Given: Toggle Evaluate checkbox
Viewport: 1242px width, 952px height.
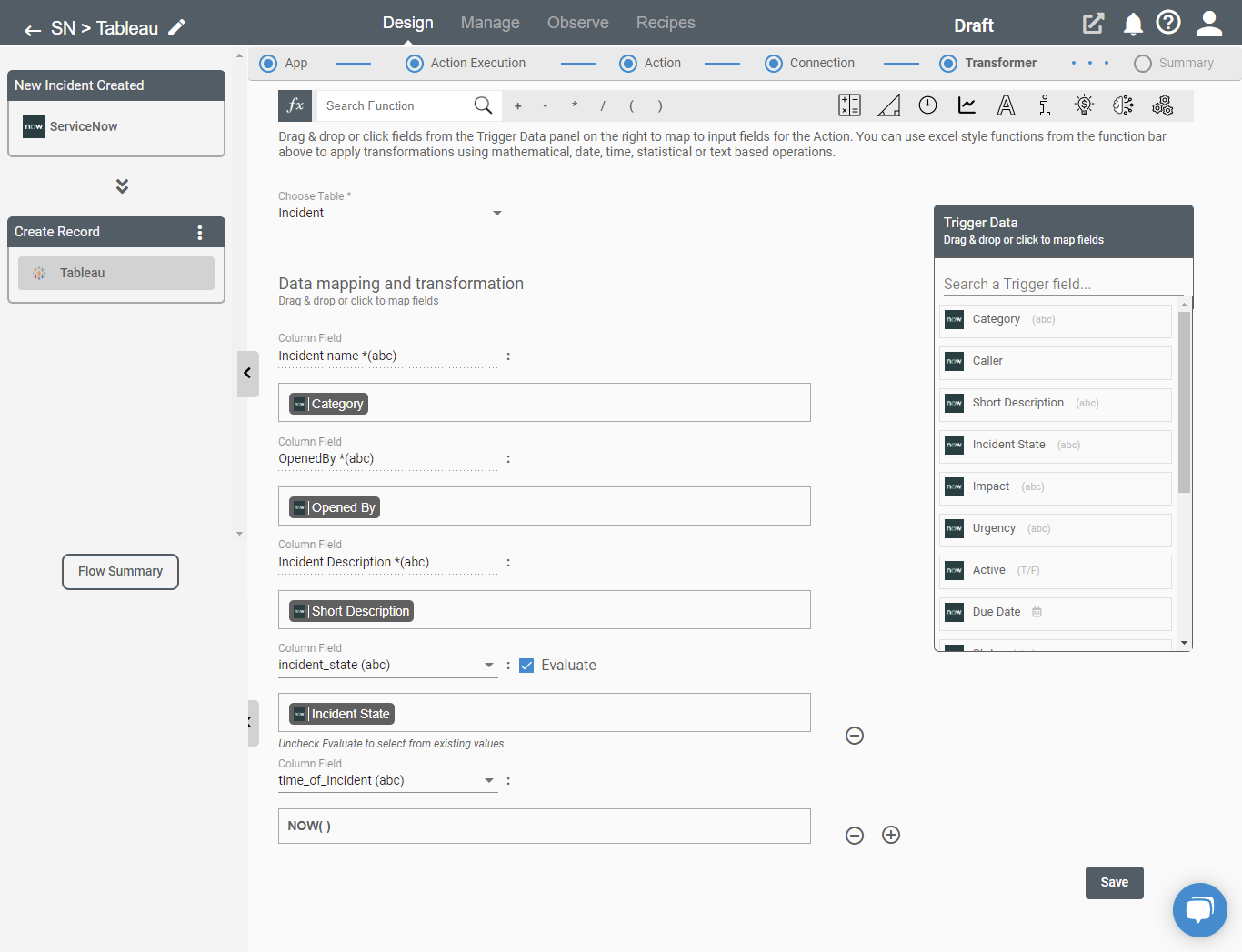Looking at the screenshot, I should click(526, 666).
